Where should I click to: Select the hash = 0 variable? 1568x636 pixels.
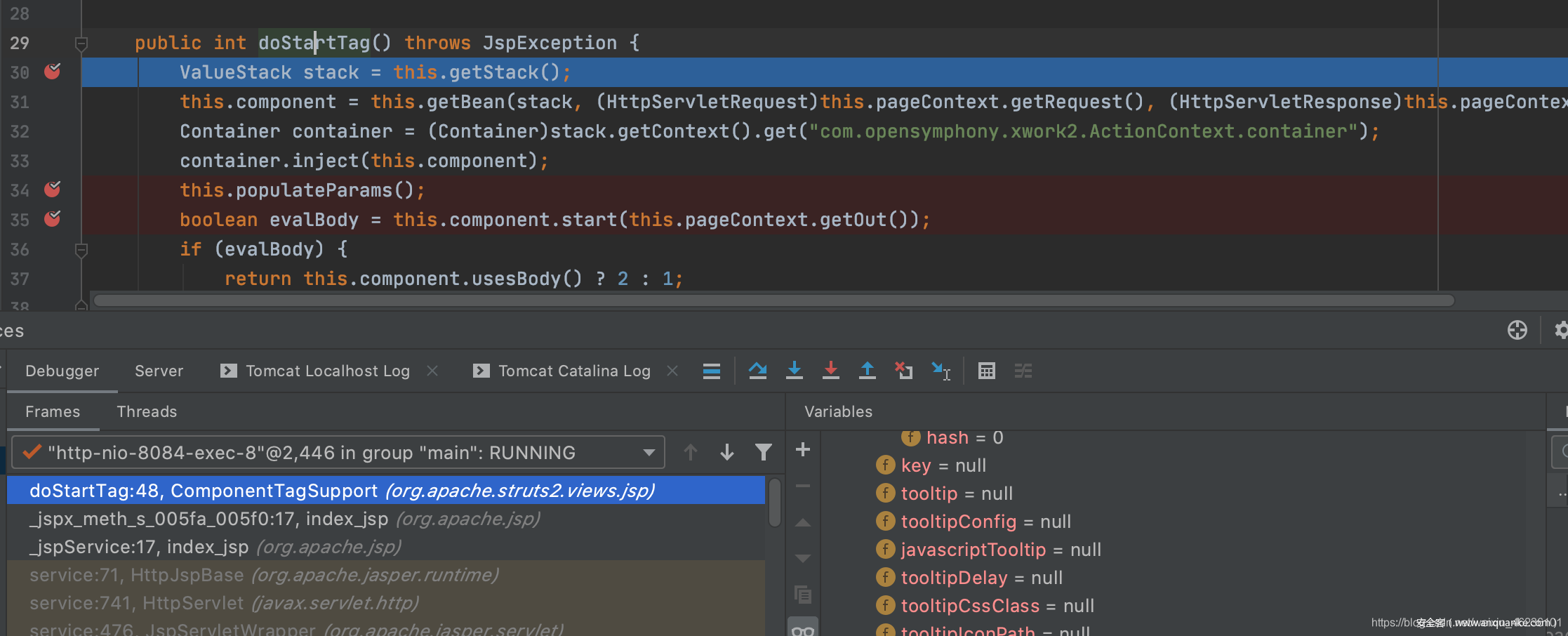coord(952,437)
